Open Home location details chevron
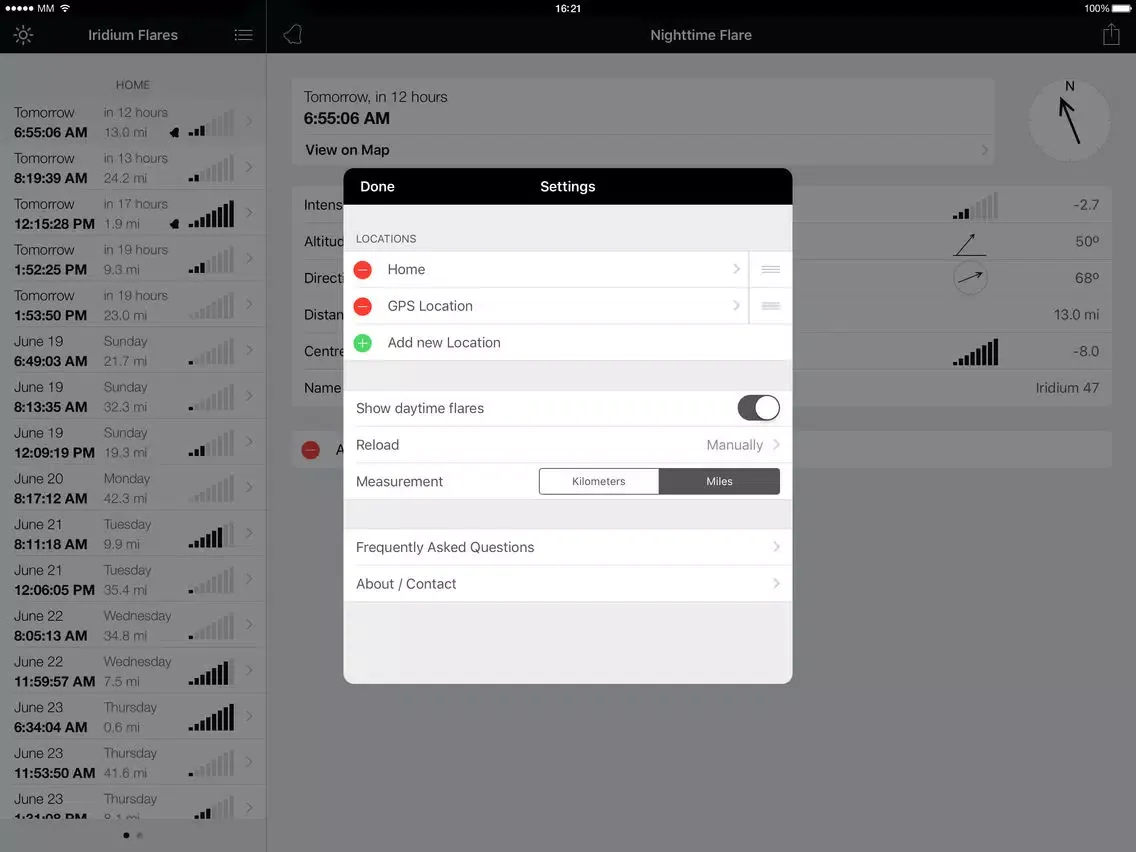The width and height of the screenshot is (1136, 852). click(736, 269)
